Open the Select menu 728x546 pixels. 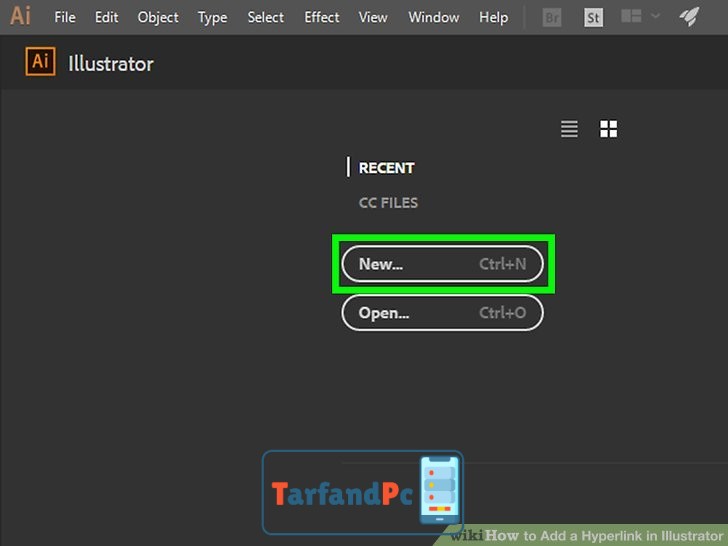click(x=266, y=18)
